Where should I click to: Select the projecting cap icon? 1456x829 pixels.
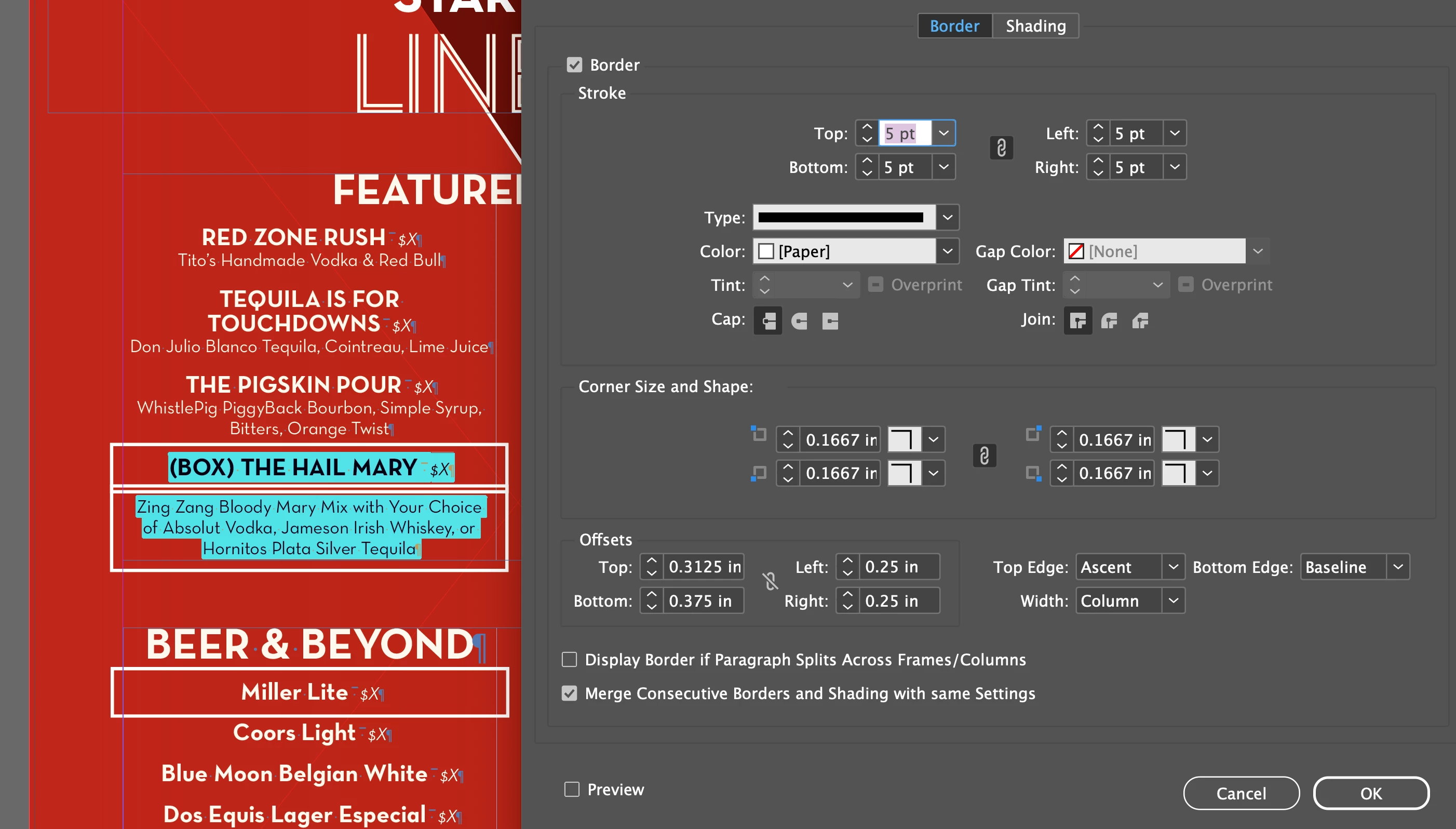[830, 320]
